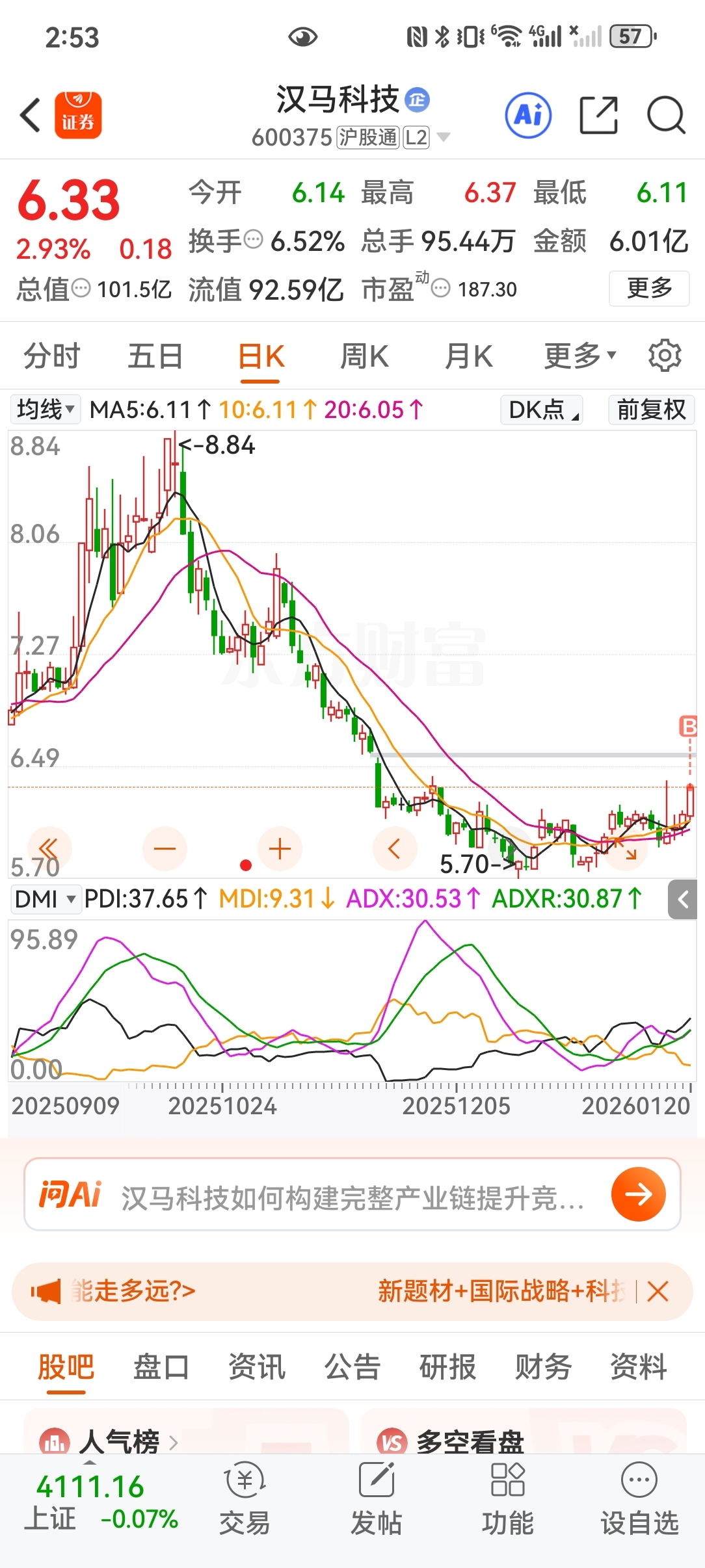Screen dimensions: 705x1568
Task: Tap the current price 6.33
Action: point(69,200)
